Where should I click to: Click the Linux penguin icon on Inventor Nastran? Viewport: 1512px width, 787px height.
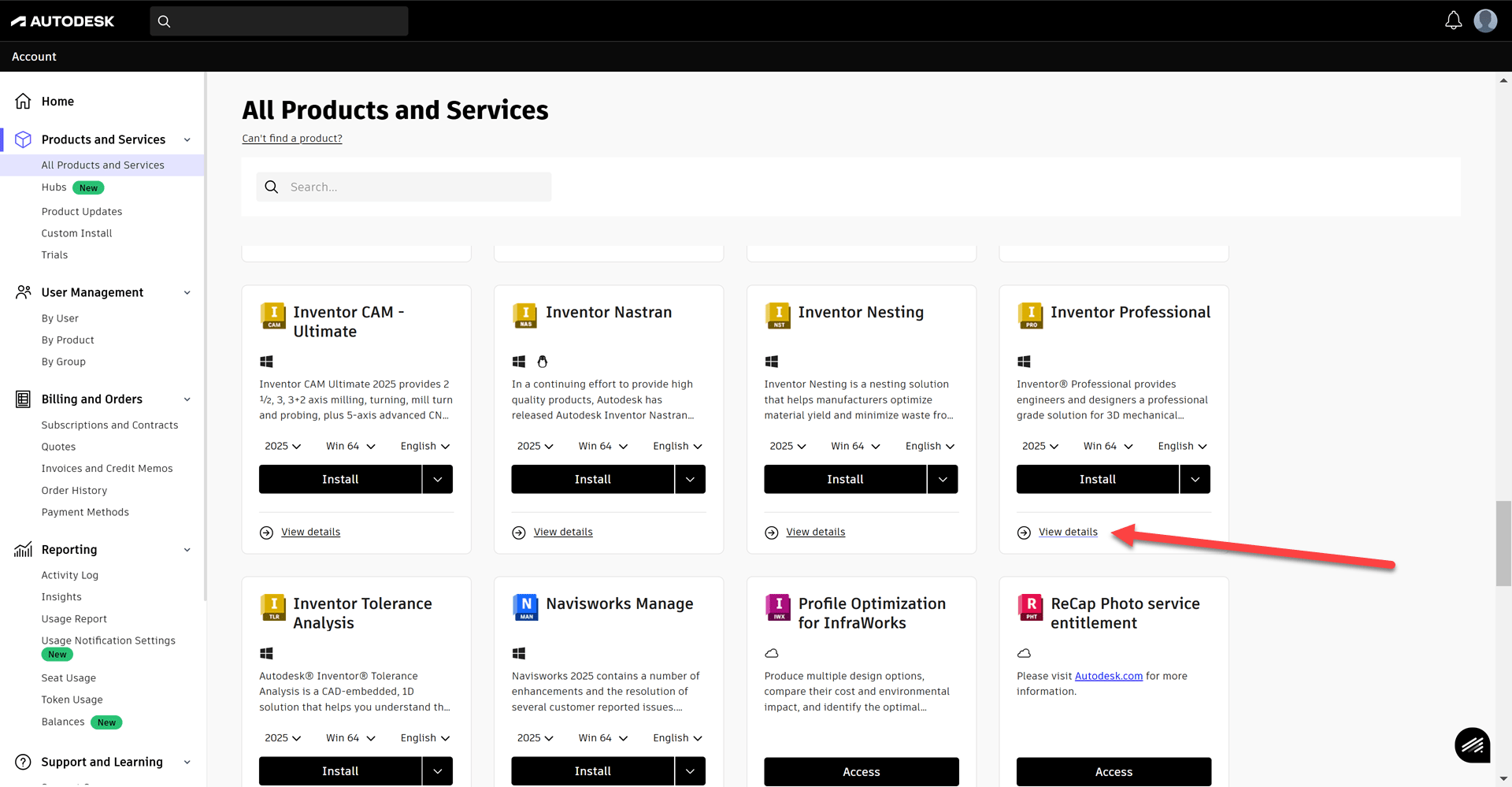tap(543, 362)
